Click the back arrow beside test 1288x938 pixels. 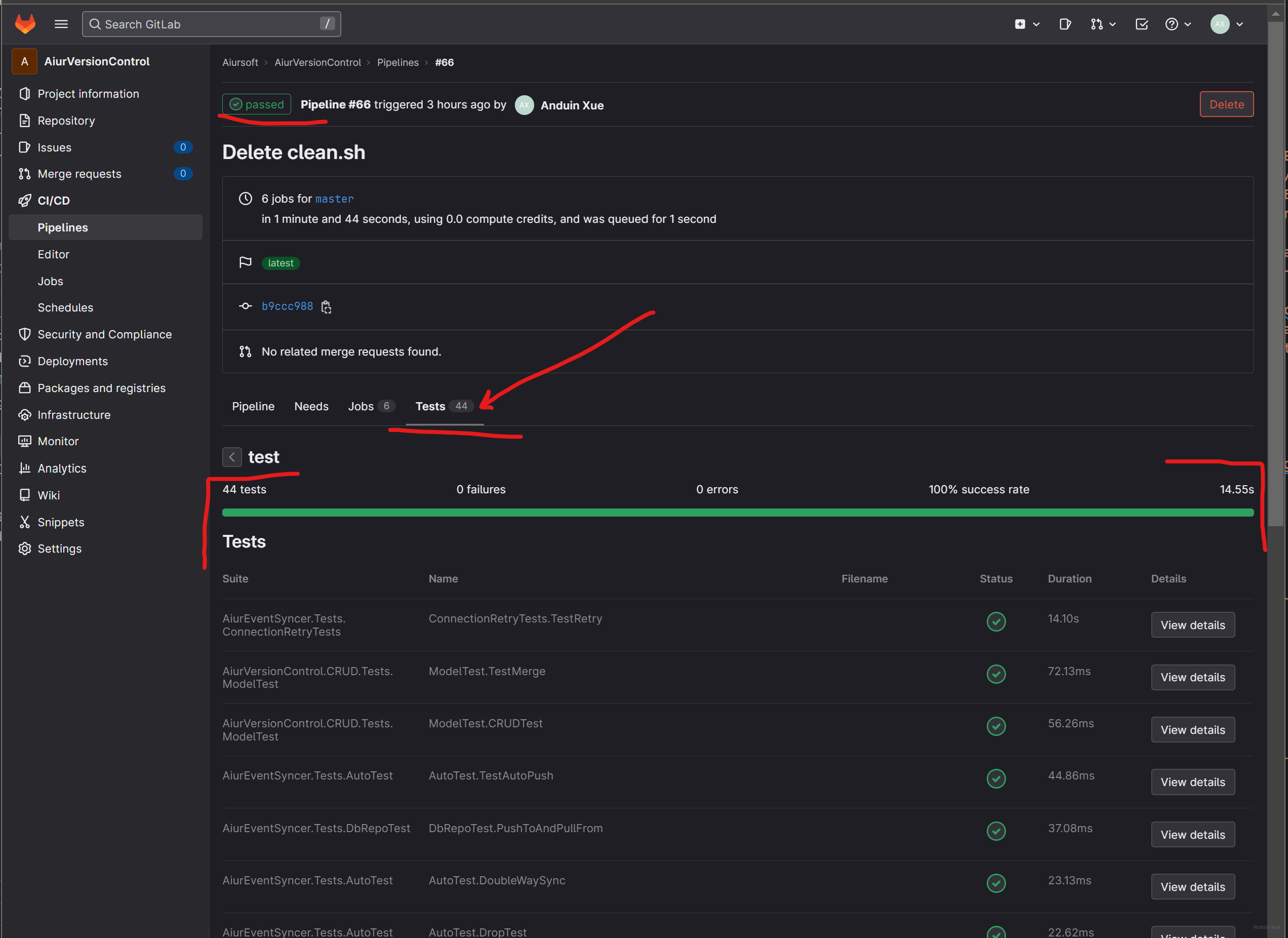[232, 457]
